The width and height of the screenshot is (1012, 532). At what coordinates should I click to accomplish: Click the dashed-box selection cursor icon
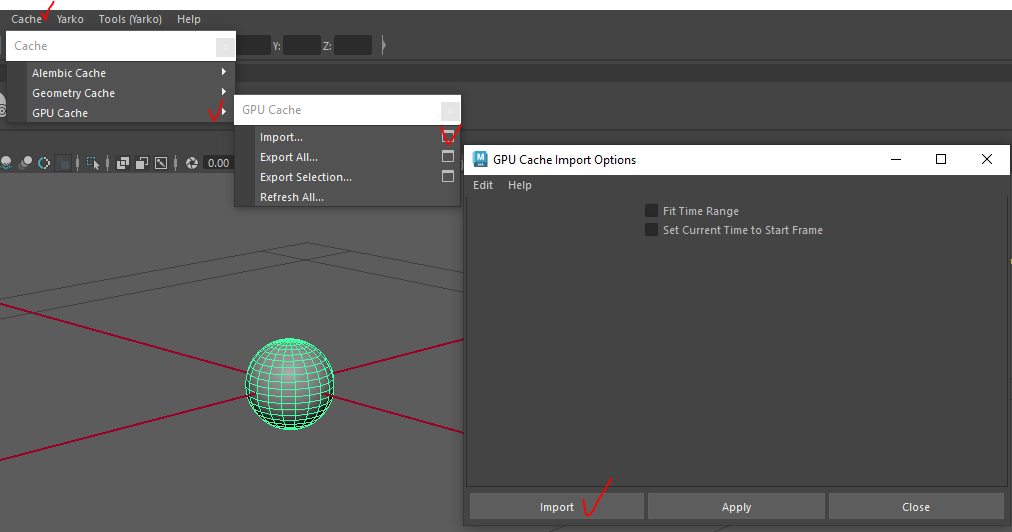[x=92, y=163]
